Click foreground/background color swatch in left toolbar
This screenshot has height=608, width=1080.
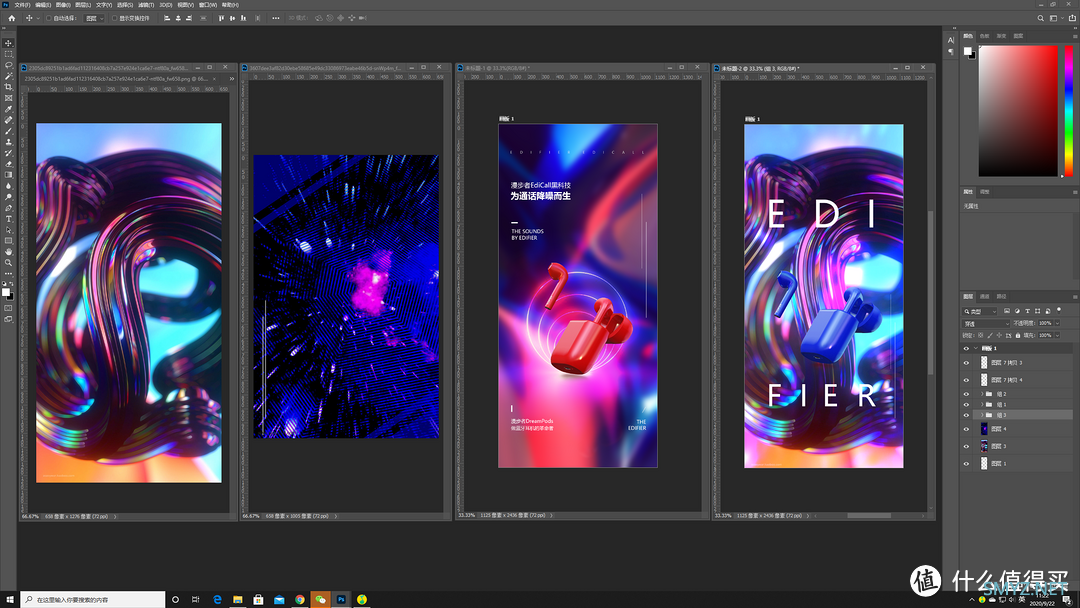coord(7,293)
